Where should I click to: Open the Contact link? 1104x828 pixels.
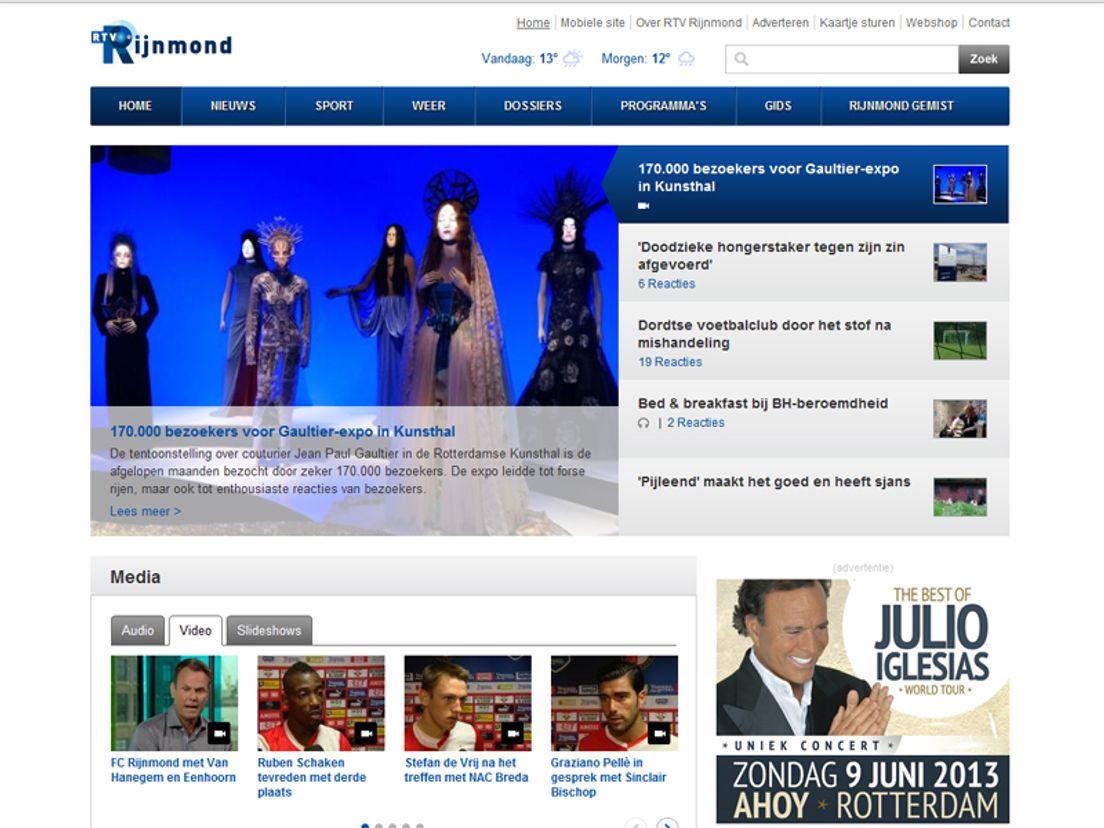[989, 23]
